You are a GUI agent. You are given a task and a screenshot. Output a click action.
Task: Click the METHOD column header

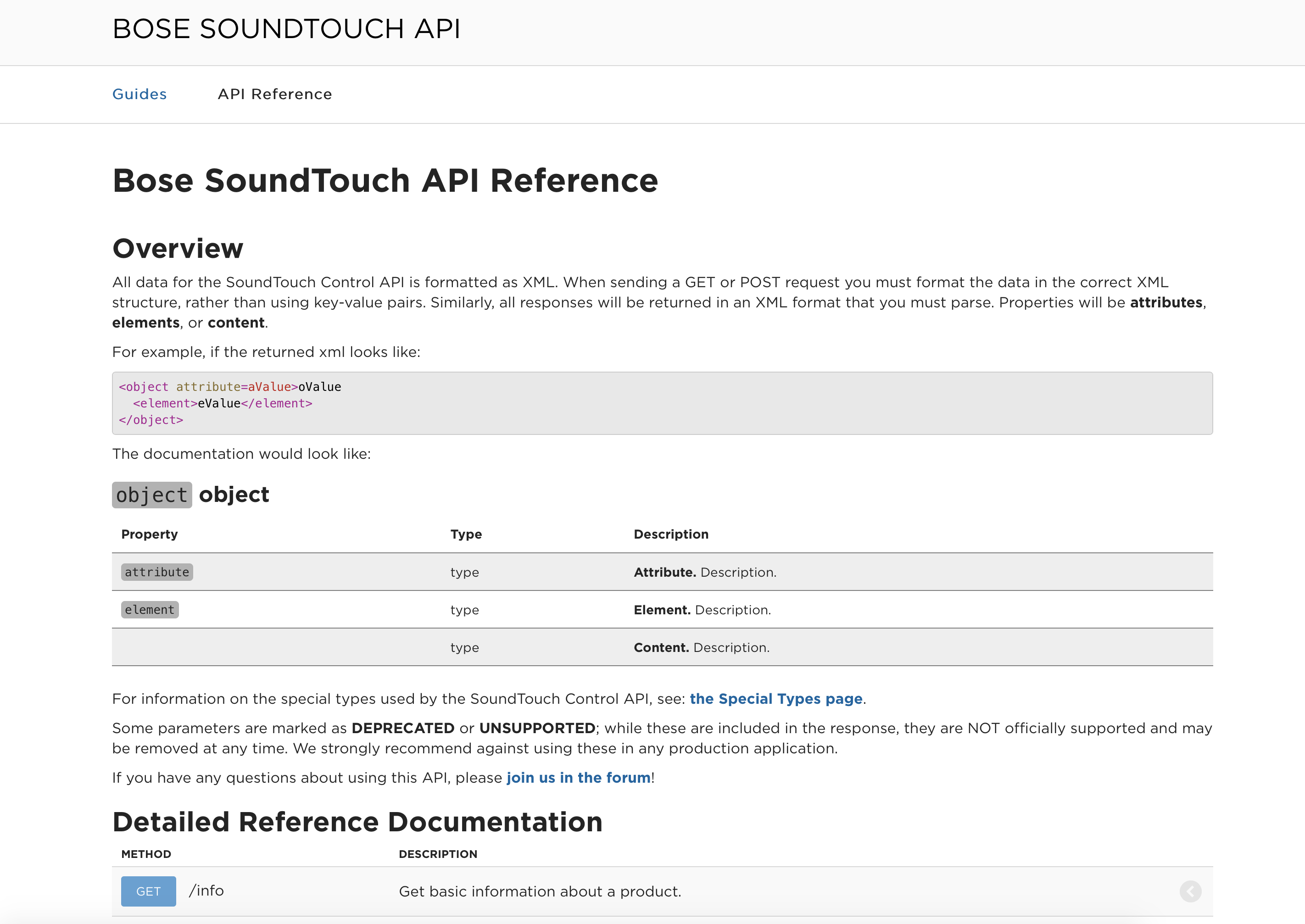tap(146, 853)
